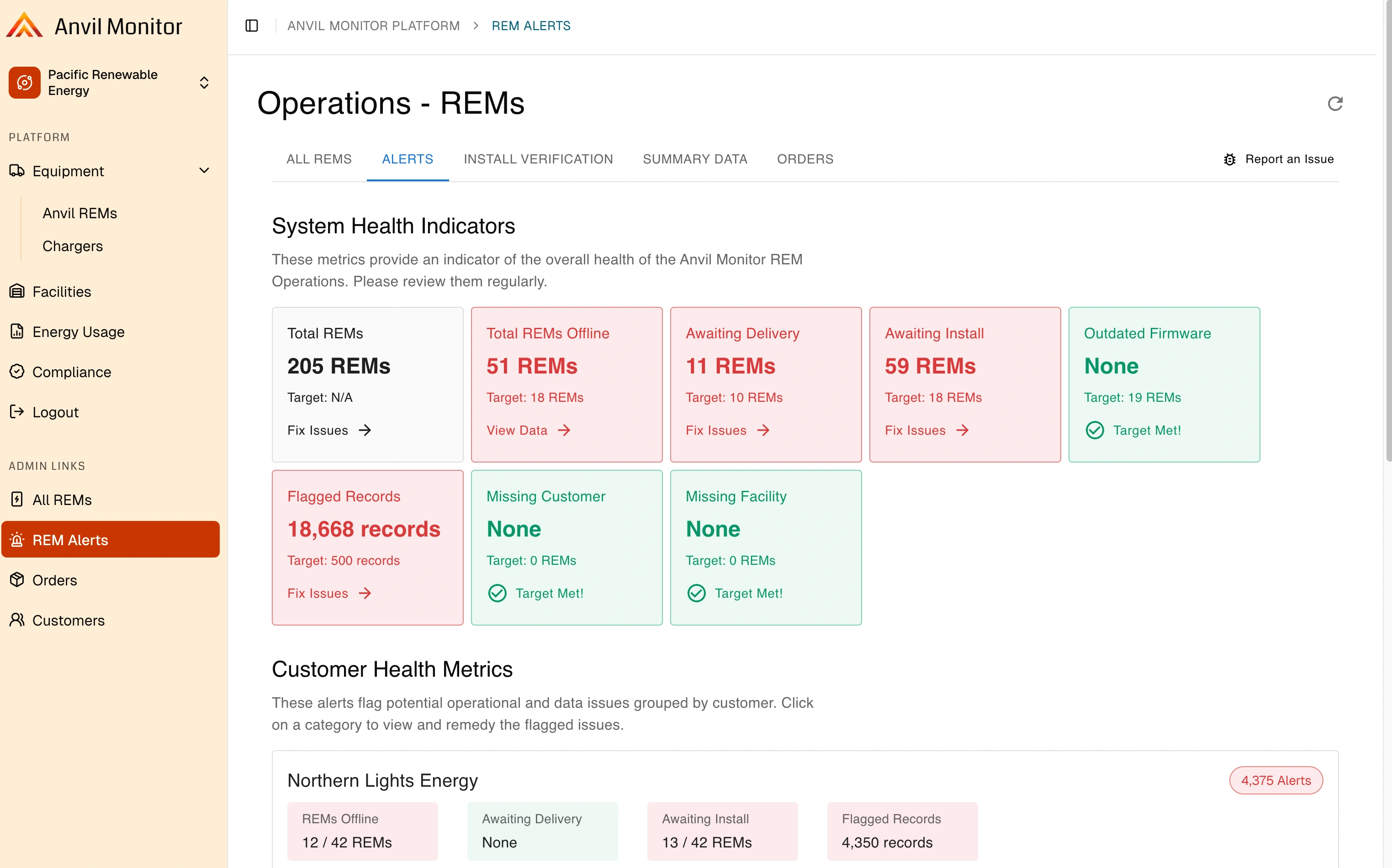Click the bug icon next to Report an Issue
The image size is (1392, 868).
(1229, 159)
